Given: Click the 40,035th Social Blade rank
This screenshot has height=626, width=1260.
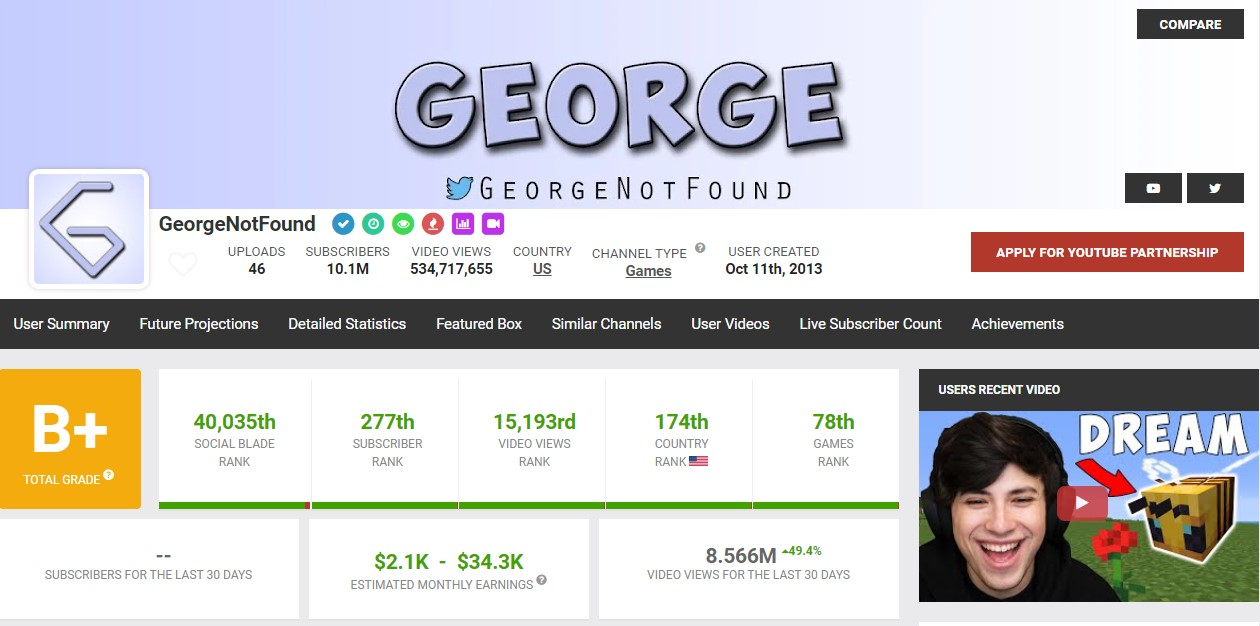Looking at the screenshot, I should click(x=235, y=422).
